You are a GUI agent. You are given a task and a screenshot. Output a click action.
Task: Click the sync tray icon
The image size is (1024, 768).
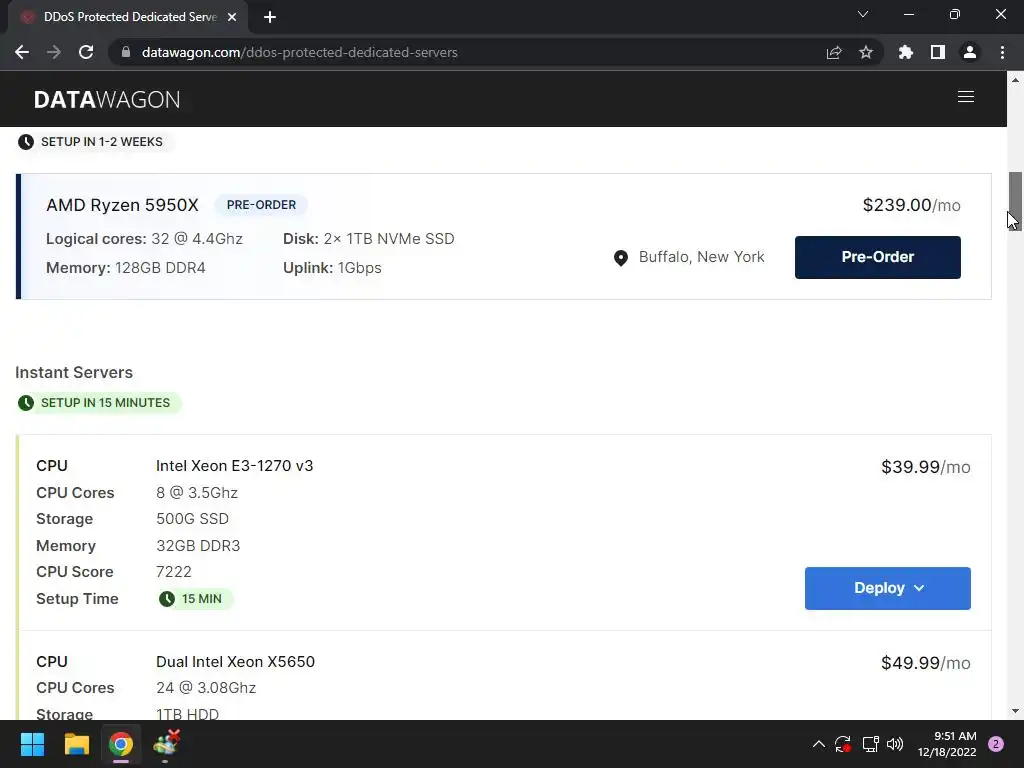click(842, 744)
